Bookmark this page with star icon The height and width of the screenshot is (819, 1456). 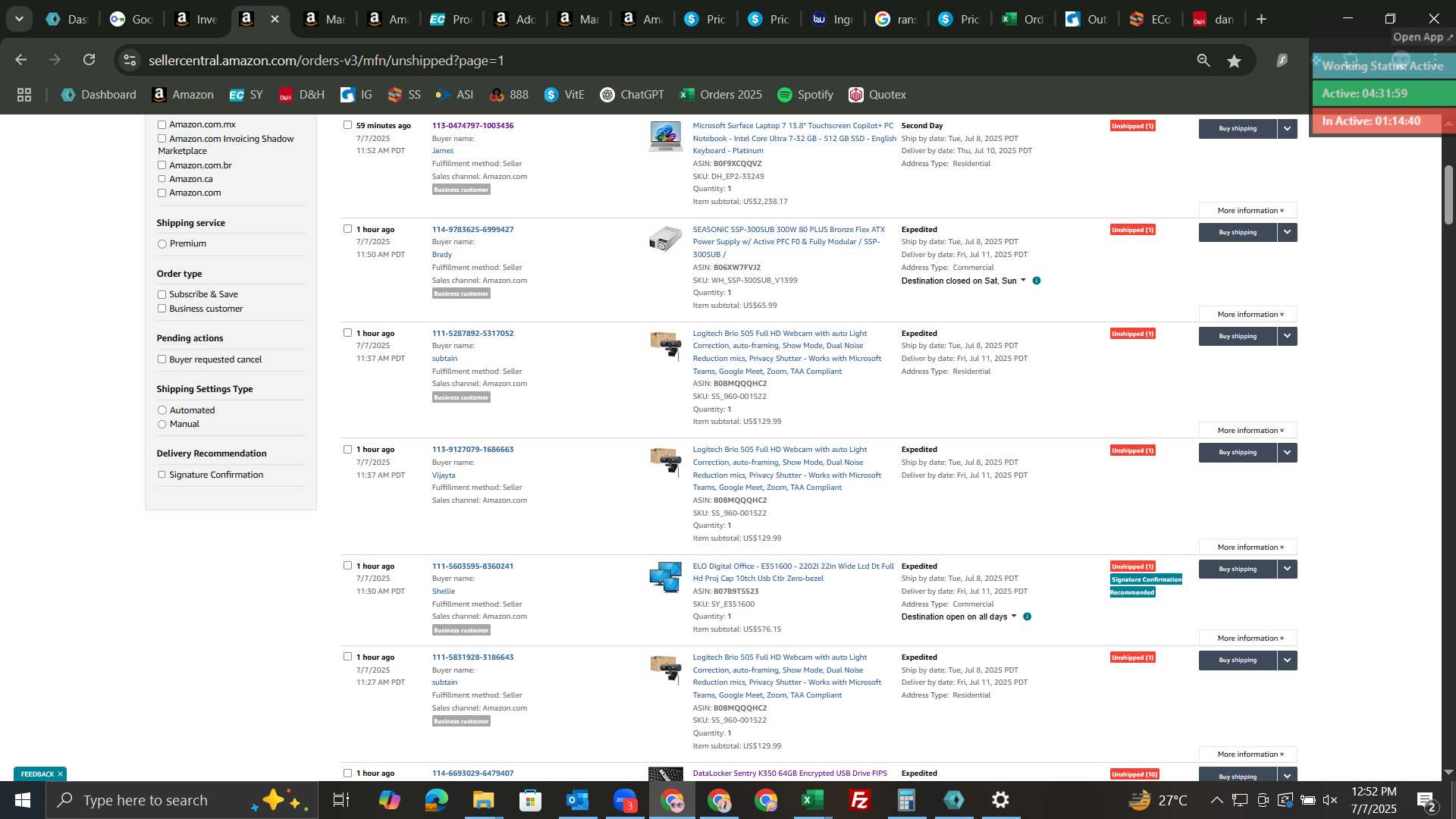click(1235, 61)
